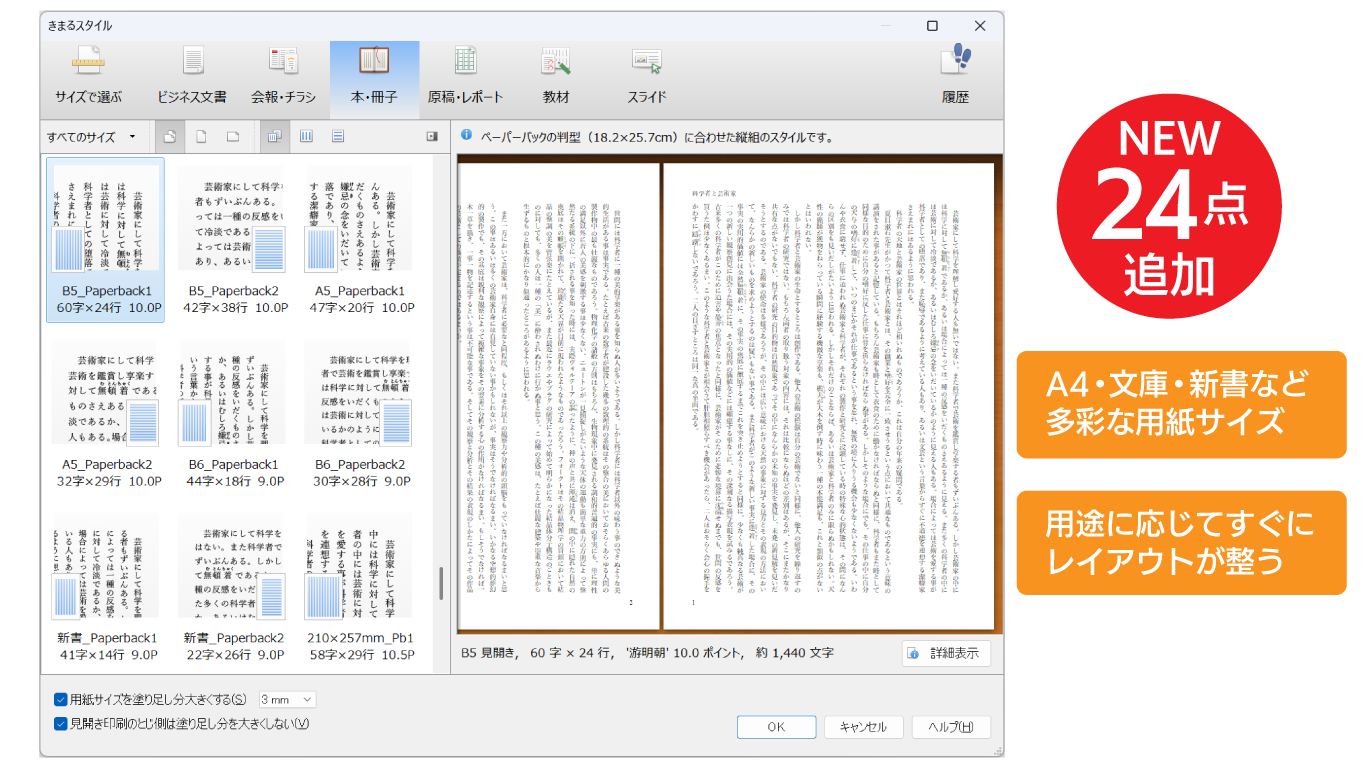Expand the right-side panel toggle arrow
The image size is (1366, 768).
431,136
